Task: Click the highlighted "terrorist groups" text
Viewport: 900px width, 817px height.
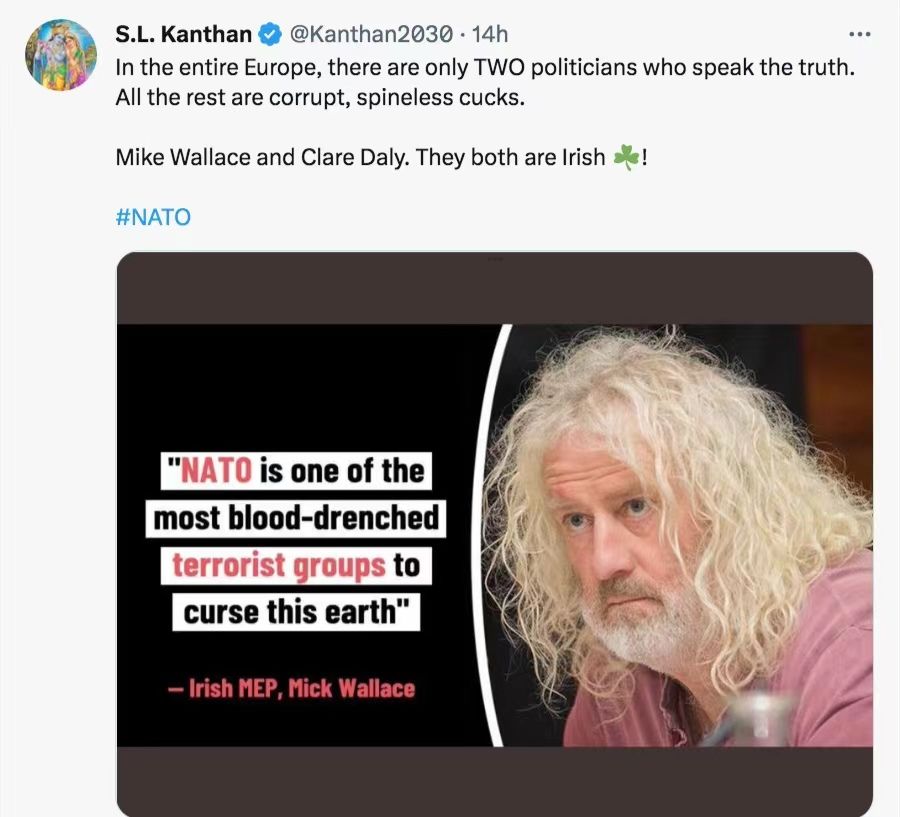Action: [277, 565]
